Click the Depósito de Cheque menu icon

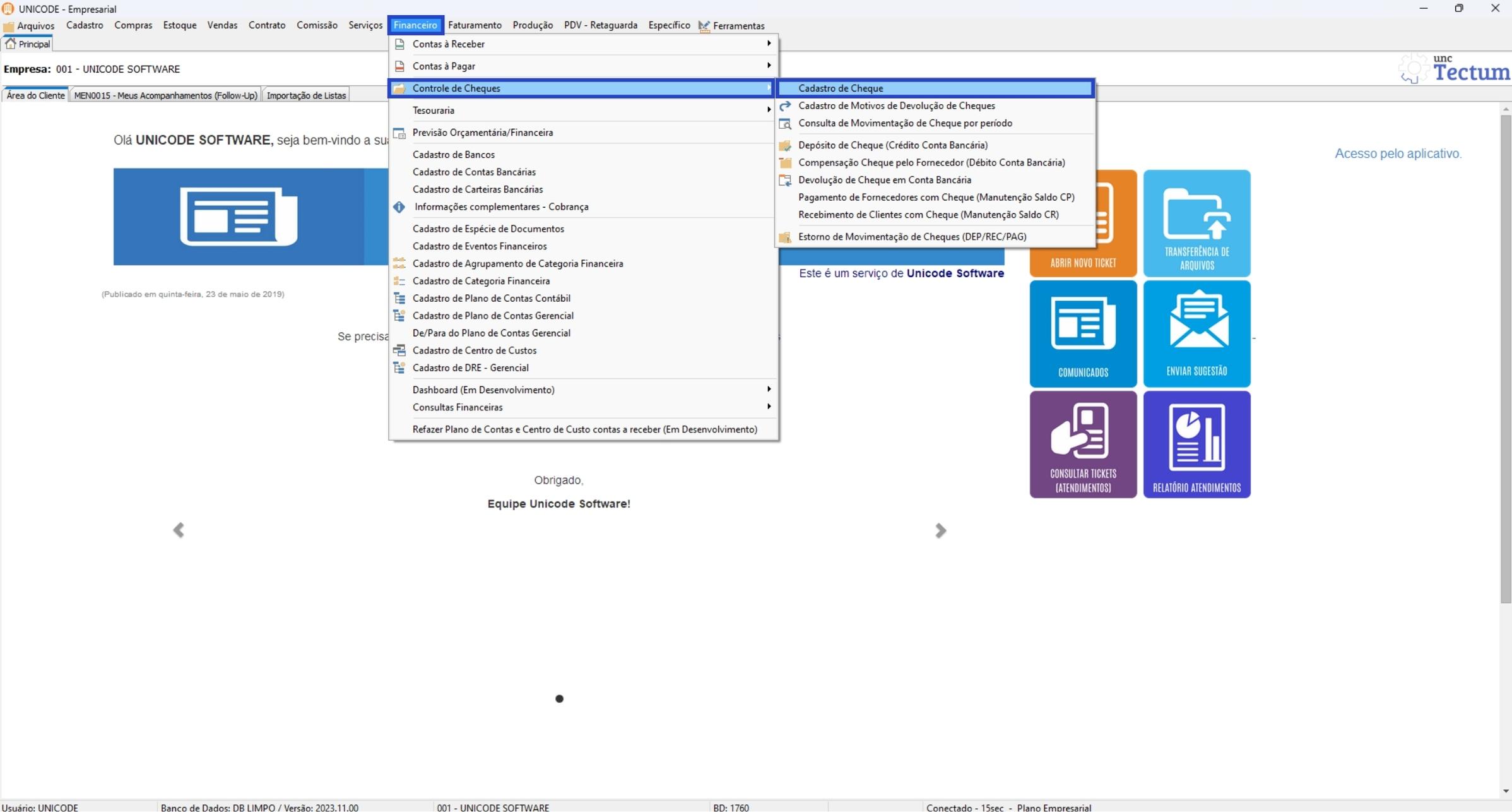(785, 145)
